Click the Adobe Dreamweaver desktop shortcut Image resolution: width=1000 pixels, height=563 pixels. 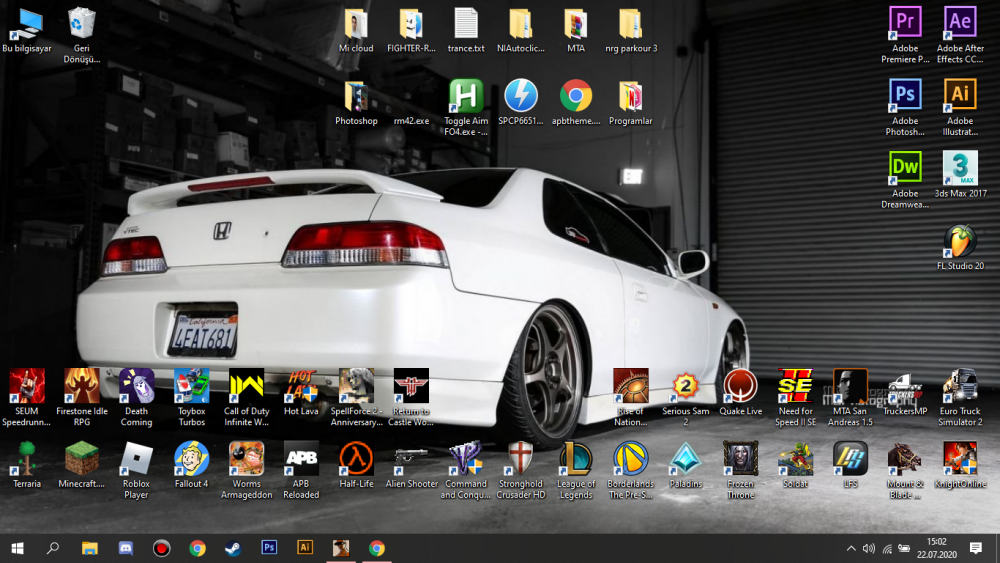[905, 169]
